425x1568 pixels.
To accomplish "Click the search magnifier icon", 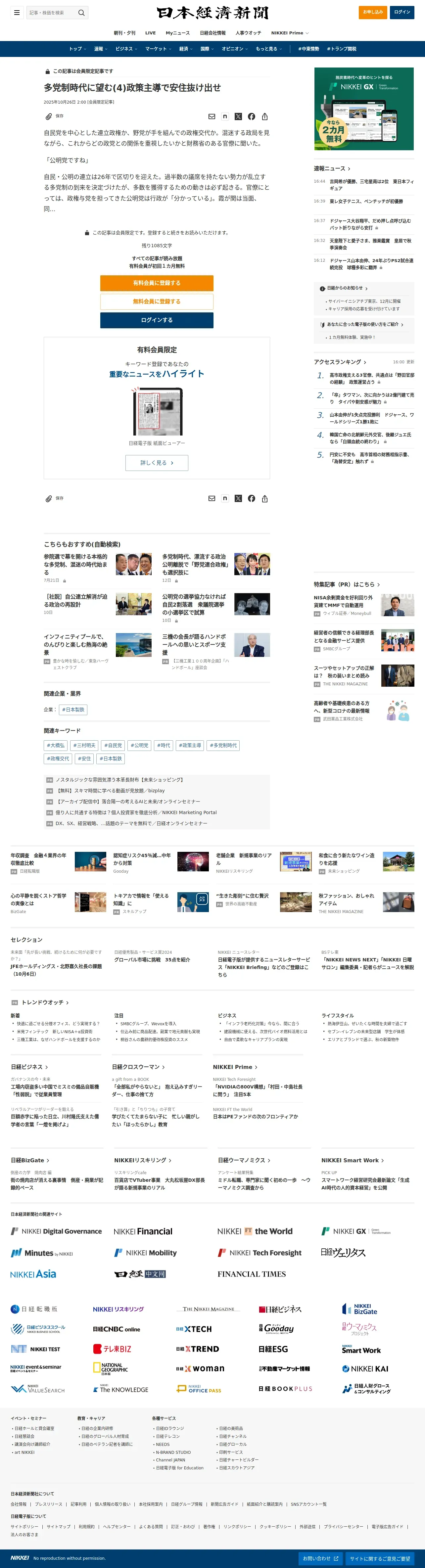I will (x=81, y=12).
